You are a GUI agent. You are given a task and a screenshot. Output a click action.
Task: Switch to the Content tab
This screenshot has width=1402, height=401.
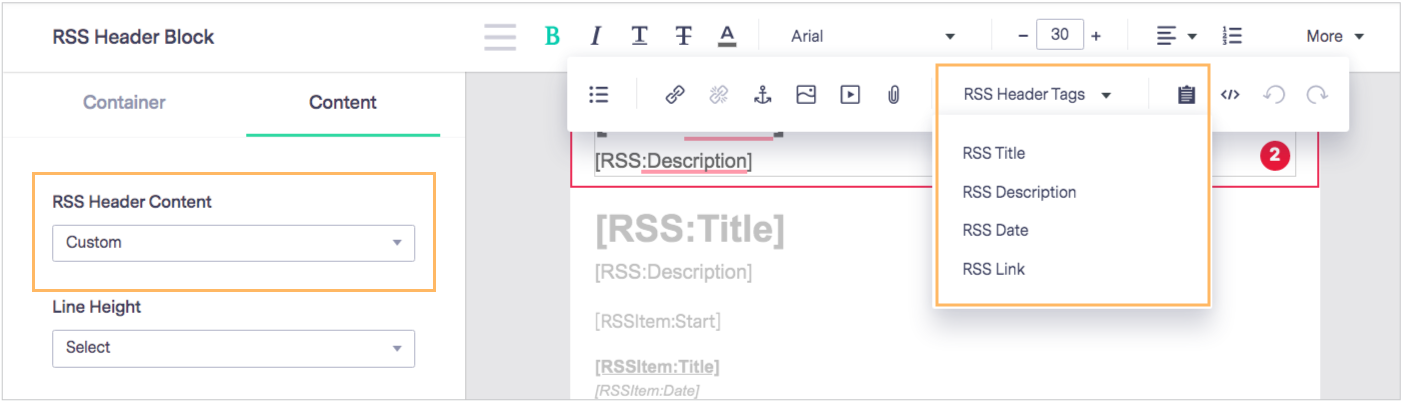343,102
